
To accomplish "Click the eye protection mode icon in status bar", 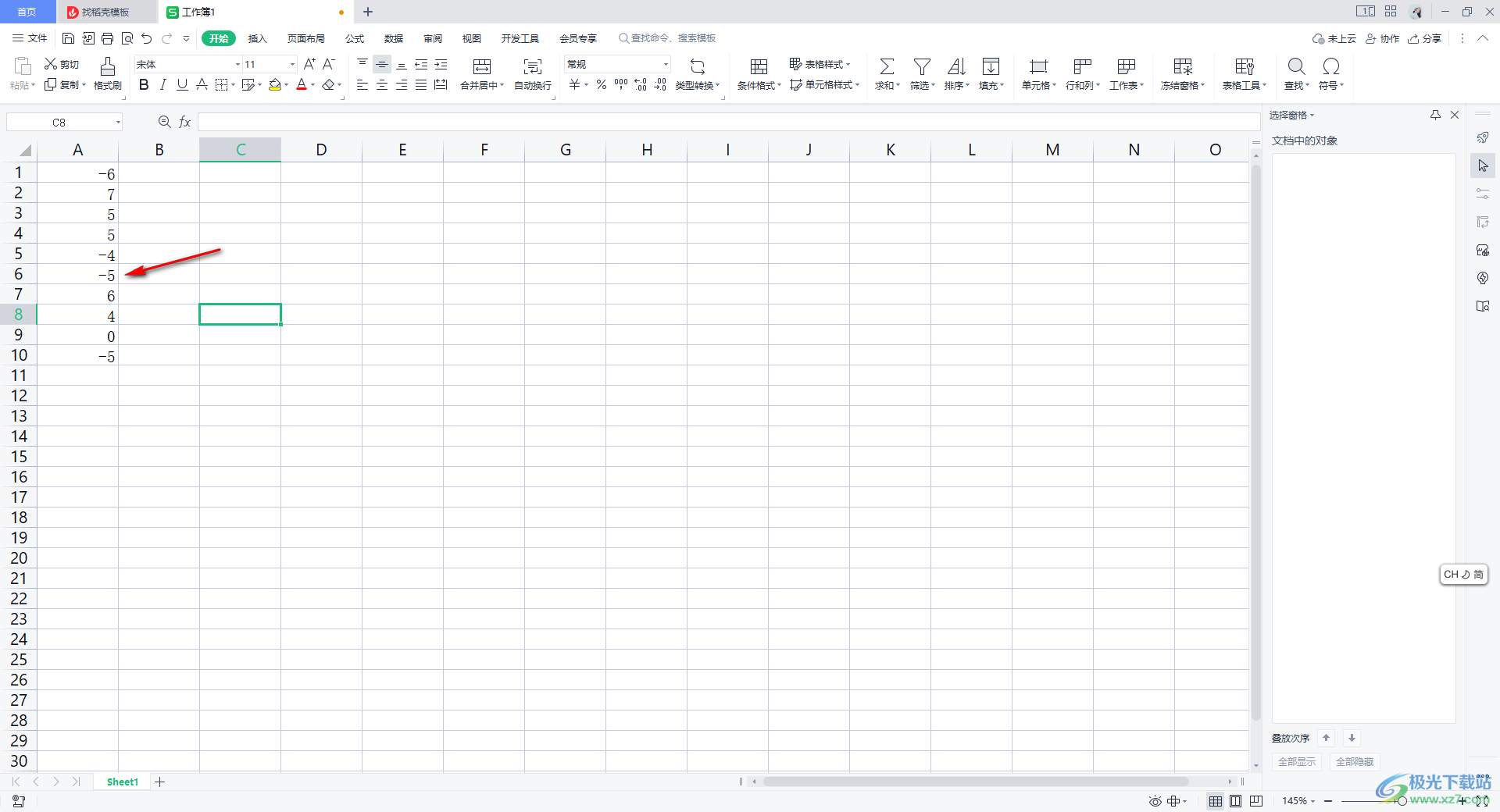I will tap(1155, 801).
